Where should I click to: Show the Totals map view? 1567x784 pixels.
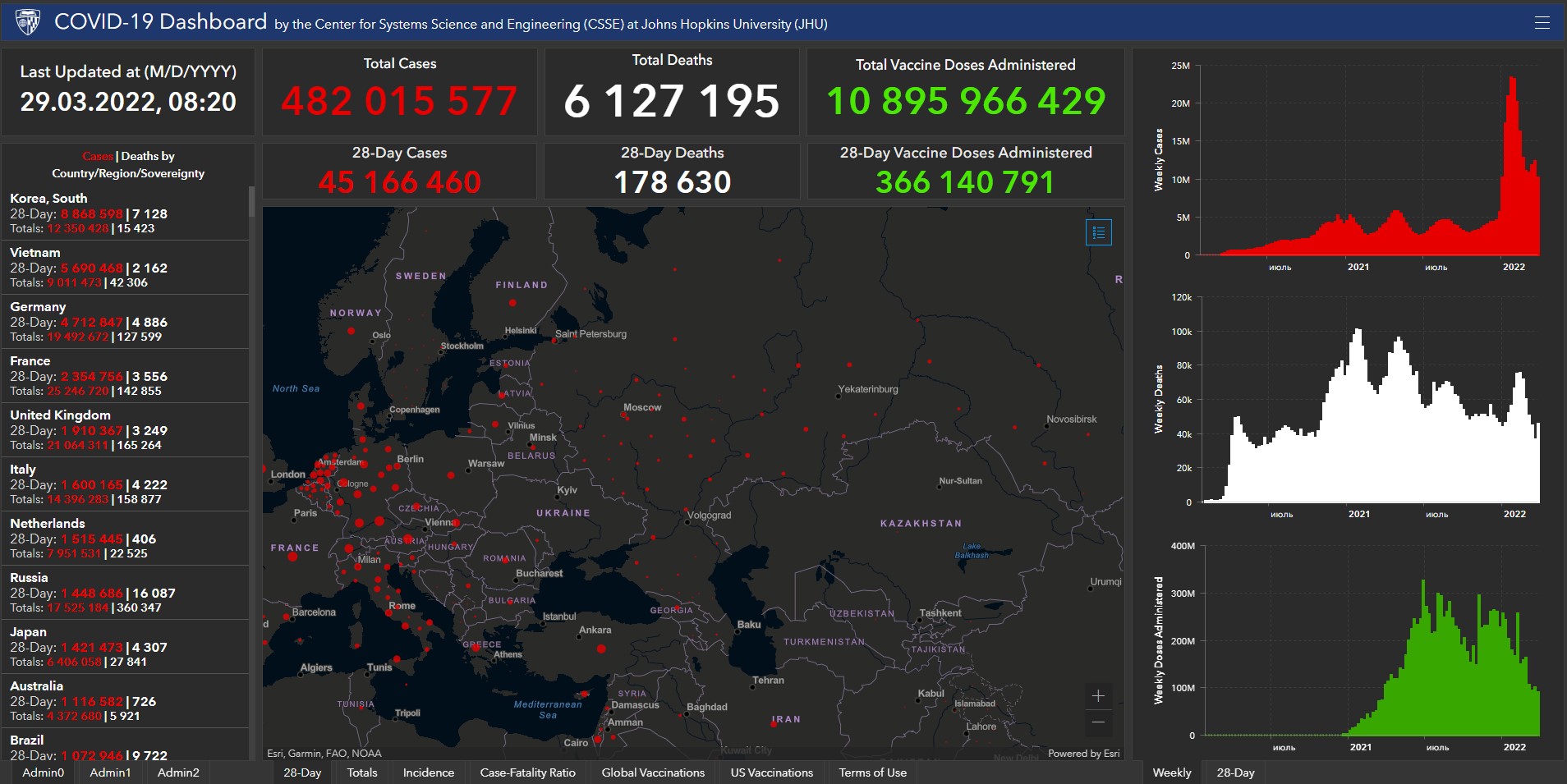point(362,773)
